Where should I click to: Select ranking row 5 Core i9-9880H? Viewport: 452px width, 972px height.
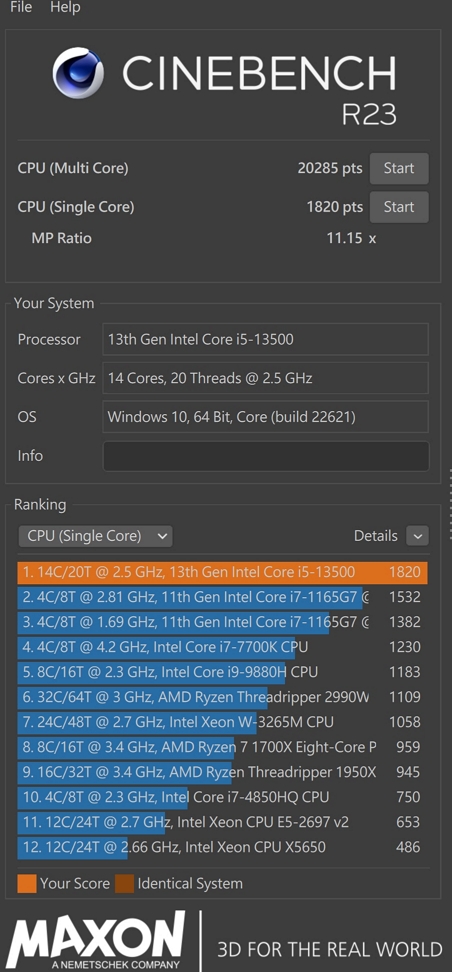tap(223, 673)
